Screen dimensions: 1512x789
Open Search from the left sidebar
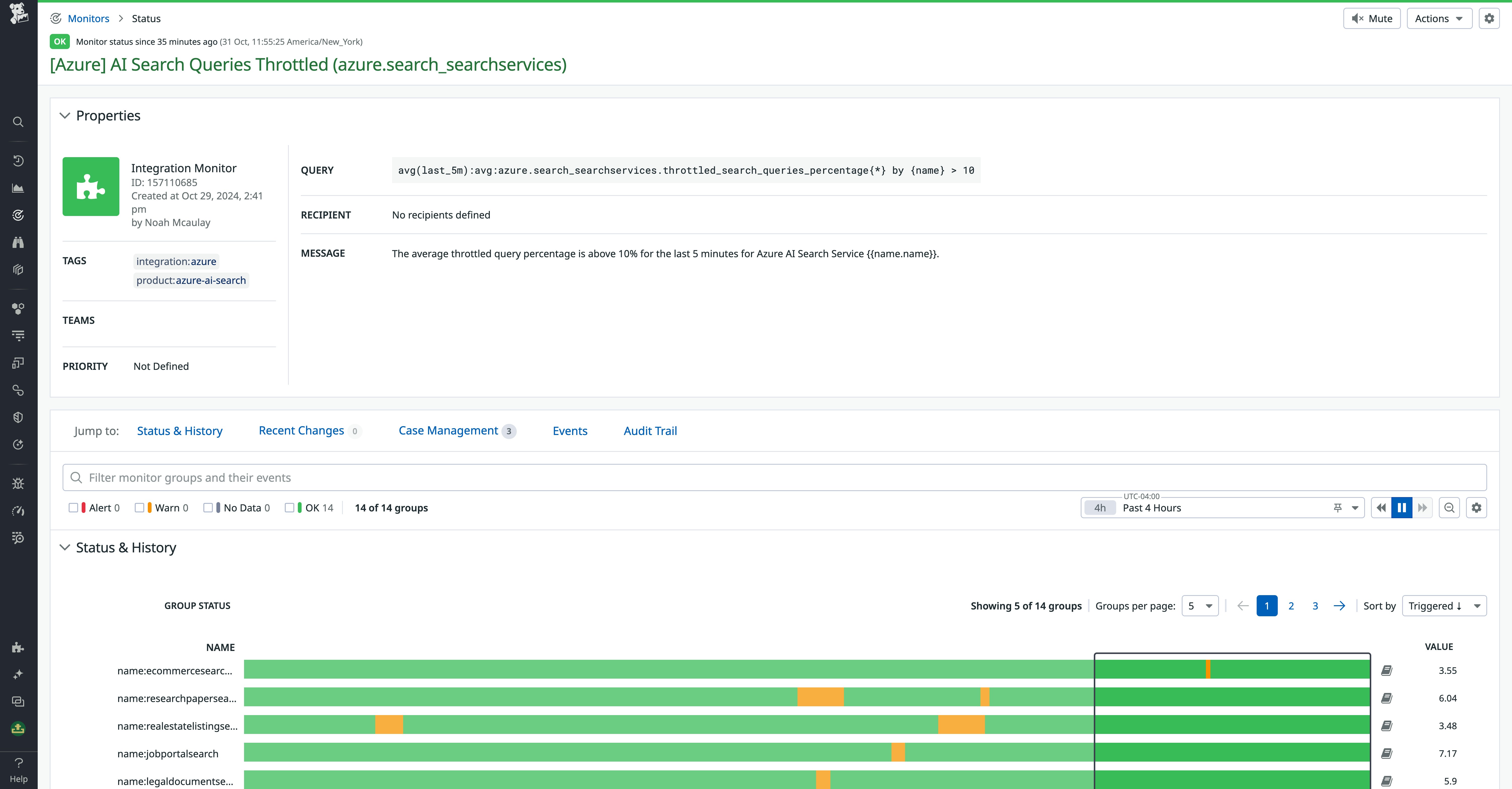coord(18,121)
